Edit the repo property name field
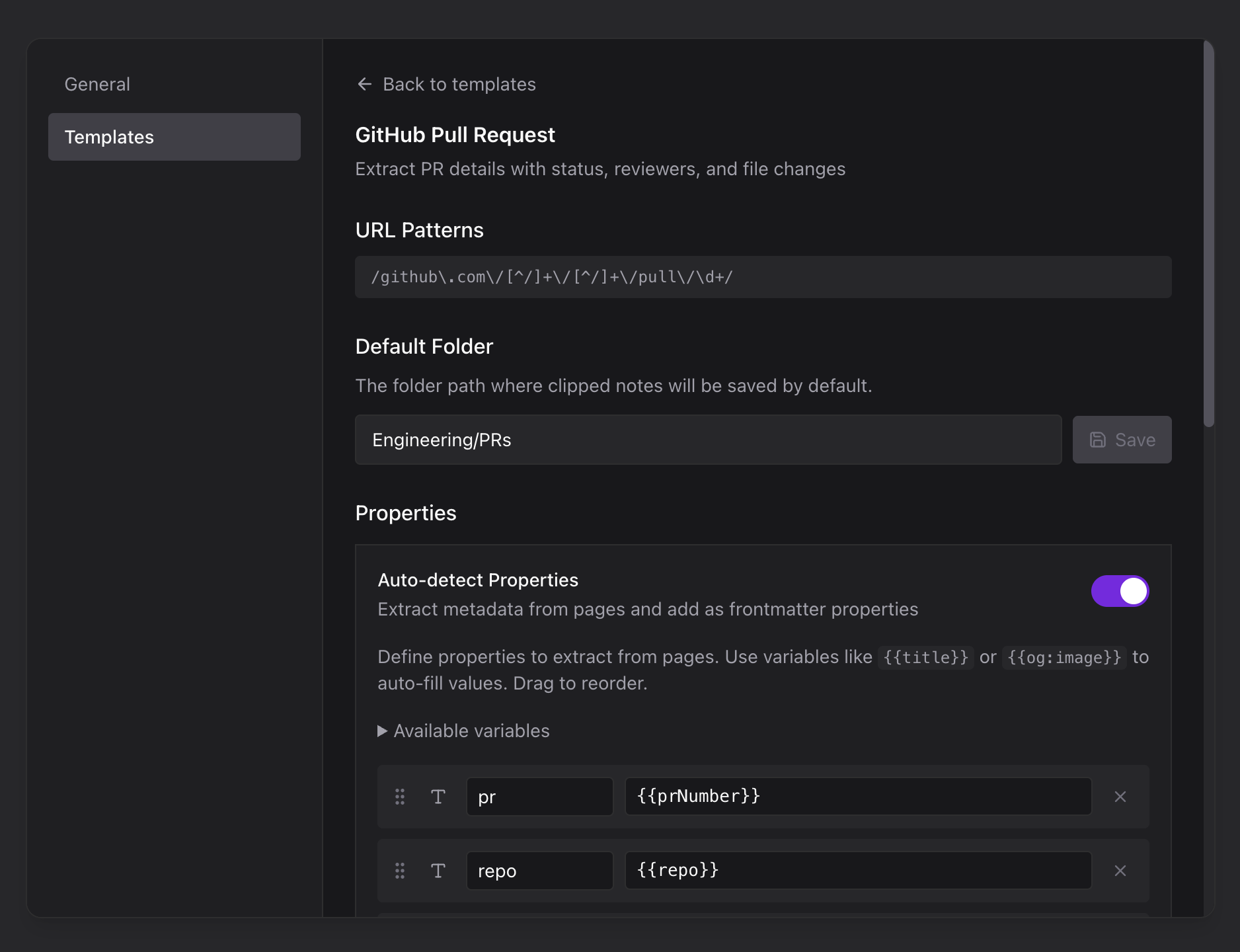The width and height of the screenshot is (1240, 952). [x=540, y=871]
